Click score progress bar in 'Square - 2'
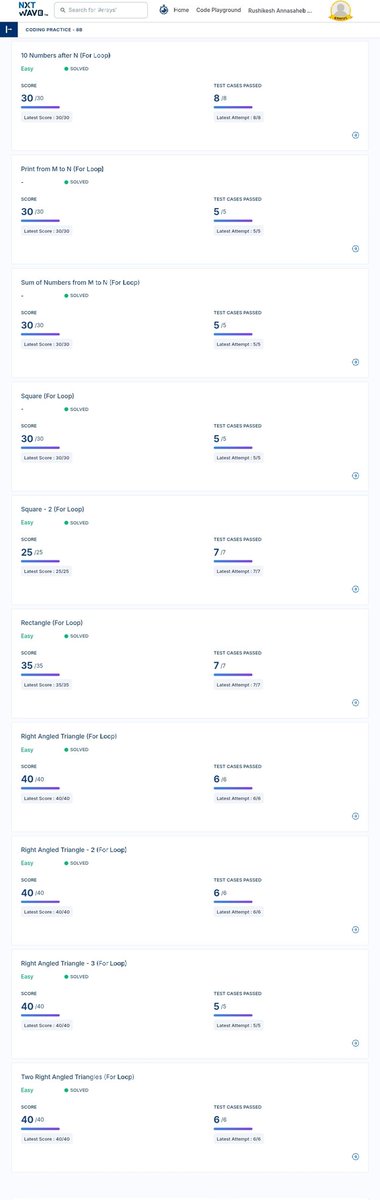Image resolution: width=380 pixels, height=1200 pixels. [x=40, y=562]
